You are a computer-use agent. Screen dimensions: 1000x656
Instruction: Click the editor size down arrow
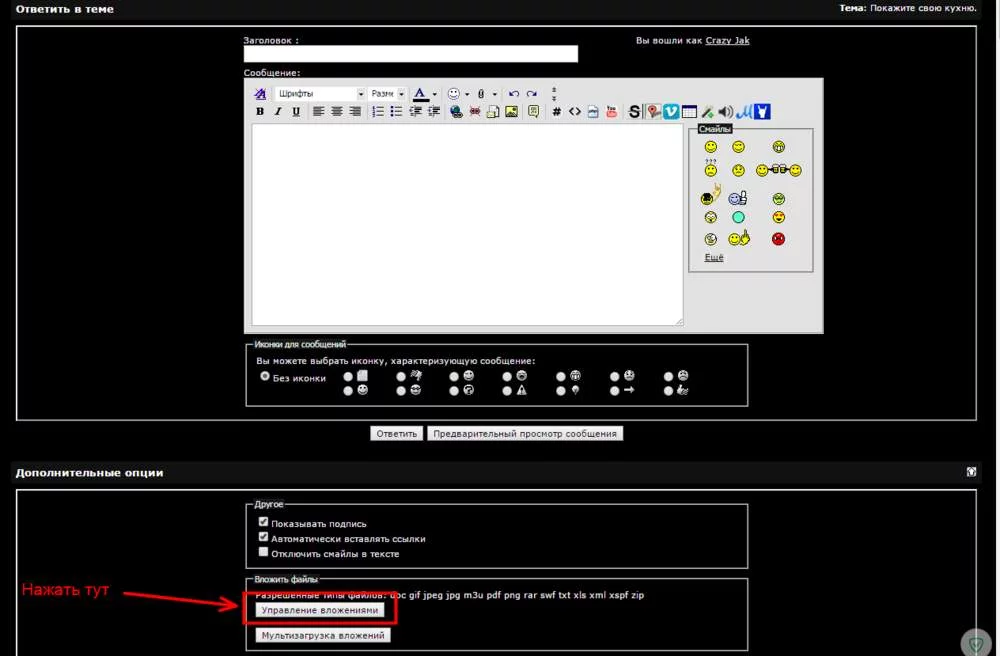click(554, 98)
